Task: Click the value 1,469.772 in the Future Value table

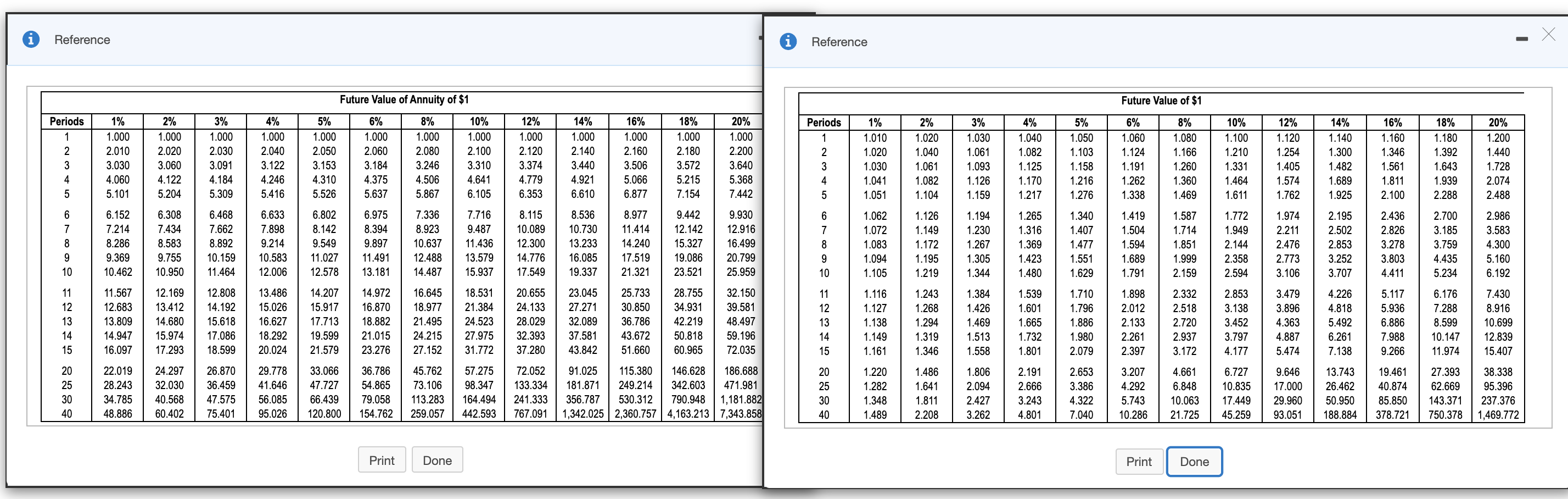Action: click(x=1498, y=414)
